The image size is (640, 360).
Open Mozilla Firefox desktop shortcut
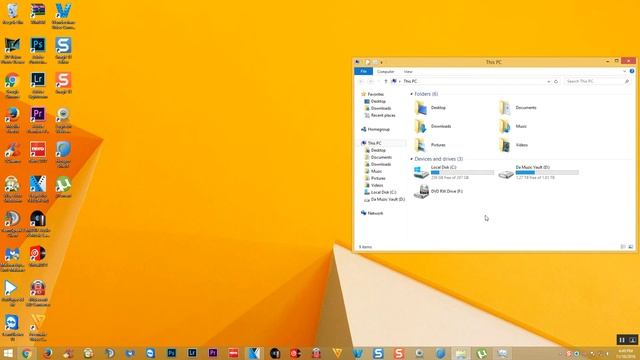click(12, 120)
